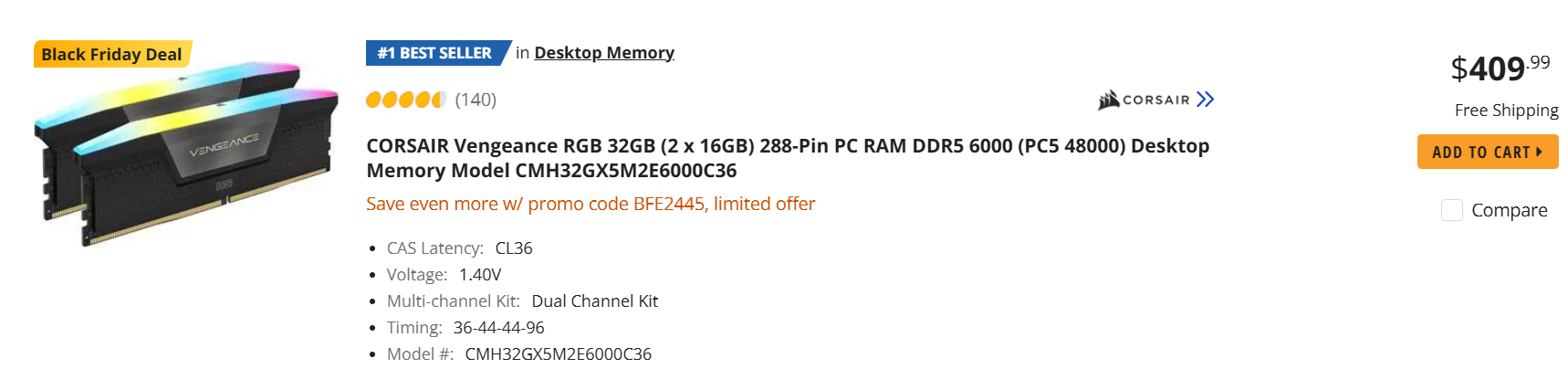This screenshot has height=369, width=1568.
Task: Click the #1 Best Seller badge
Action: tap(435, 53)
